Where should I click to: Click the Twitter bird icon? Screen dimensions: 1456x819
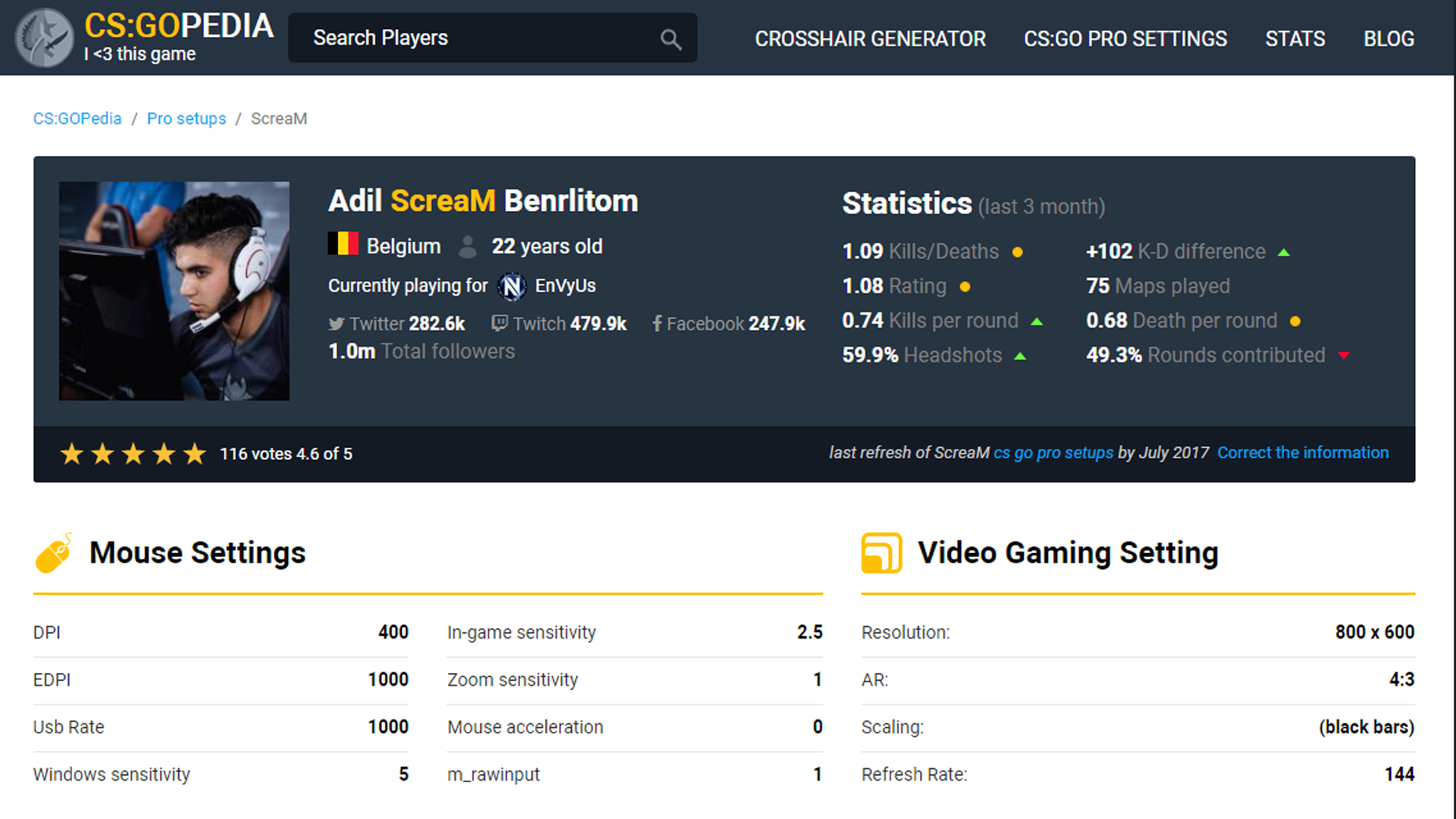point(336,323)
